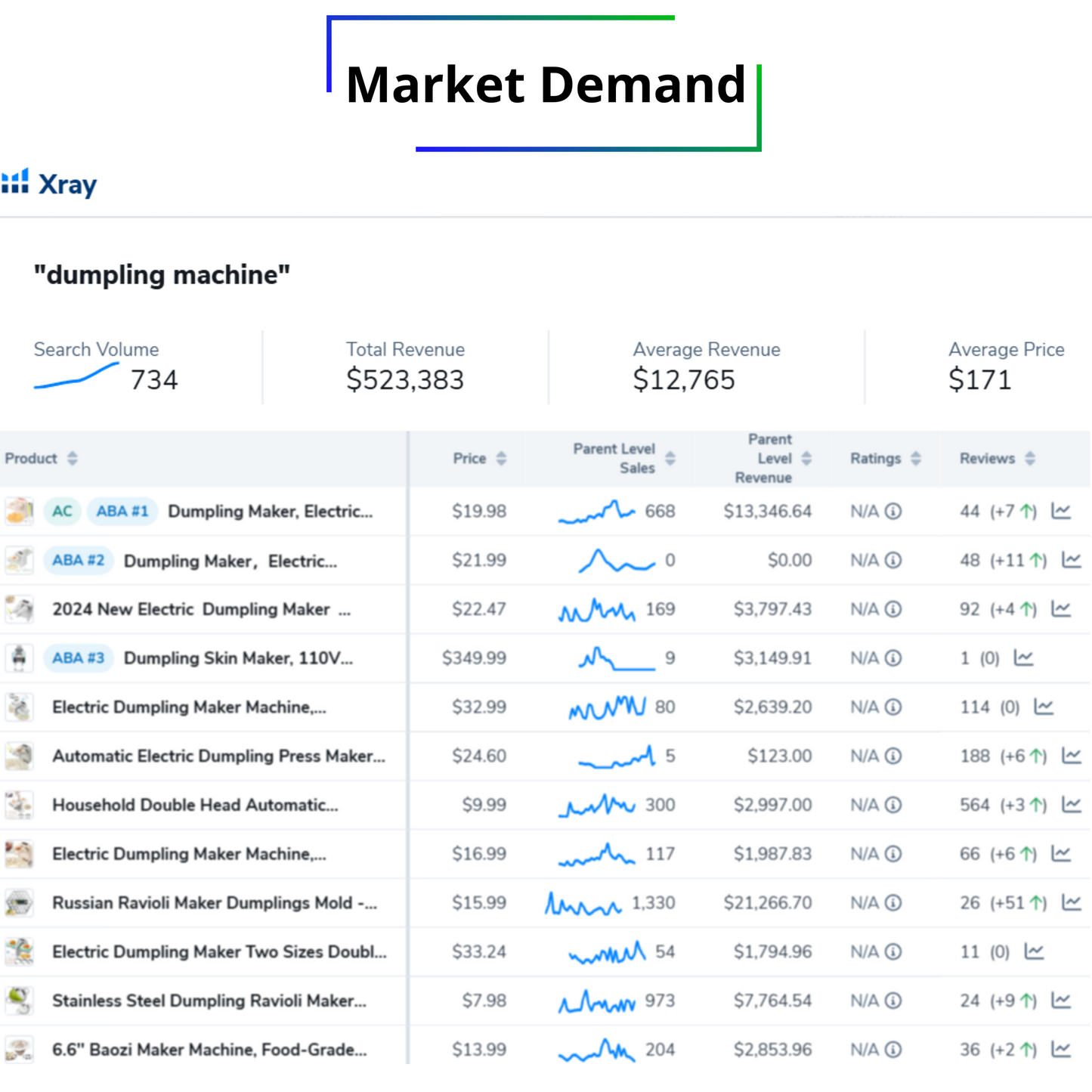Sort table by Product column
The width and height of the screenshot is (1092, 1092).
[x=73, y=458]
